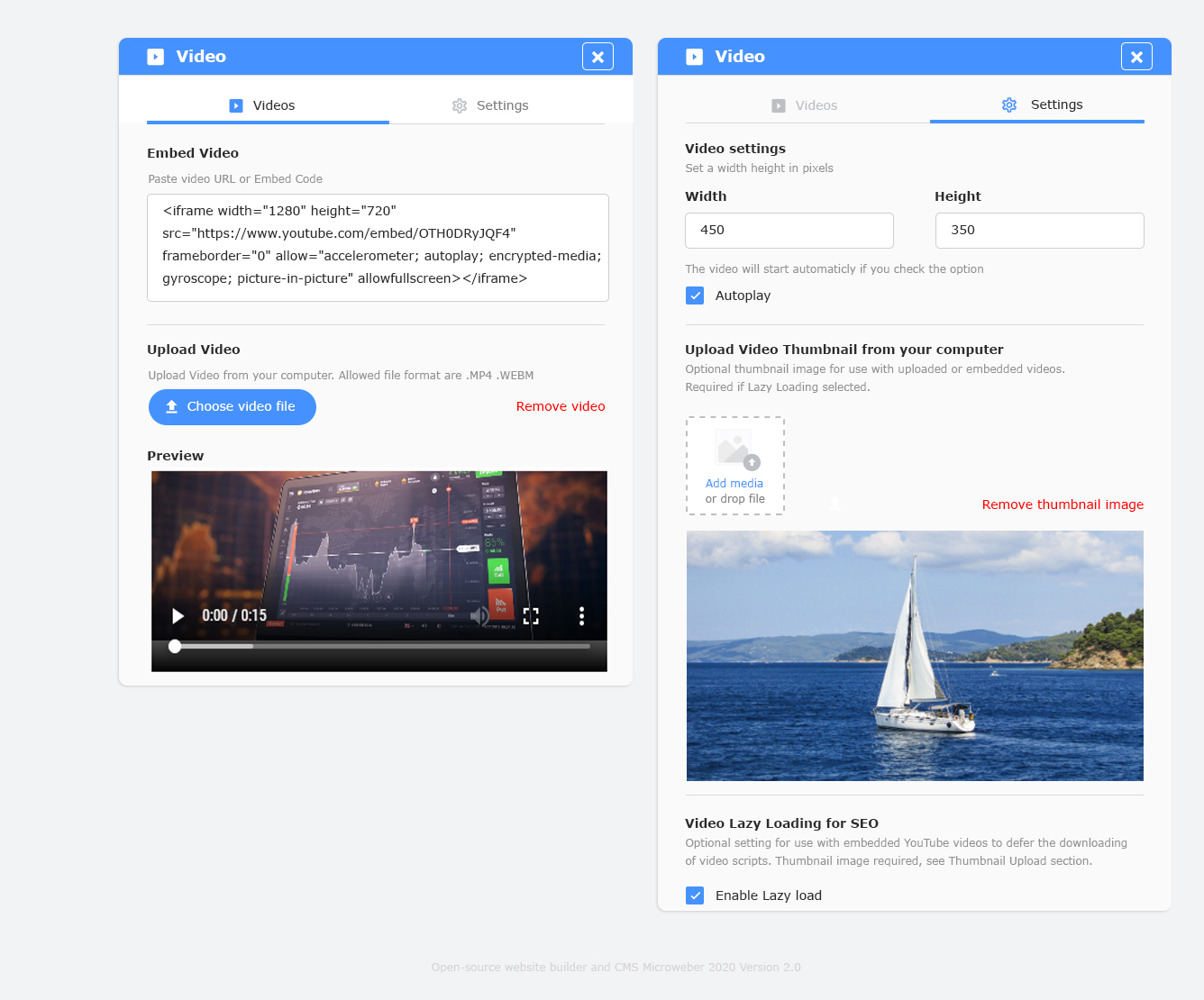Viewport: 1204px width, 1000px height.
Task: Click the video icon in left panel header
Action: coord(156,57)
